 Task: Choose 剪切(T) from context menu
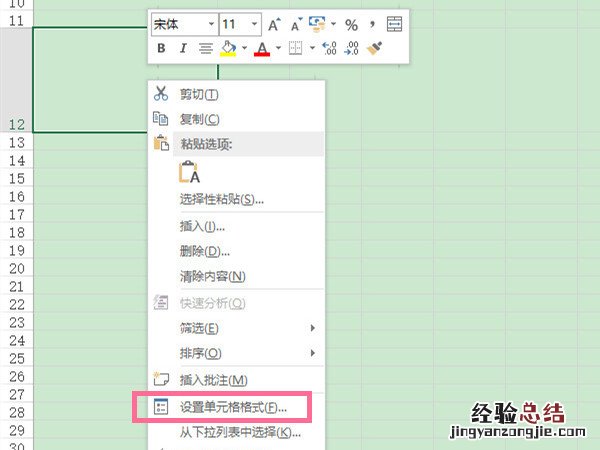click(x=236, y=94)
